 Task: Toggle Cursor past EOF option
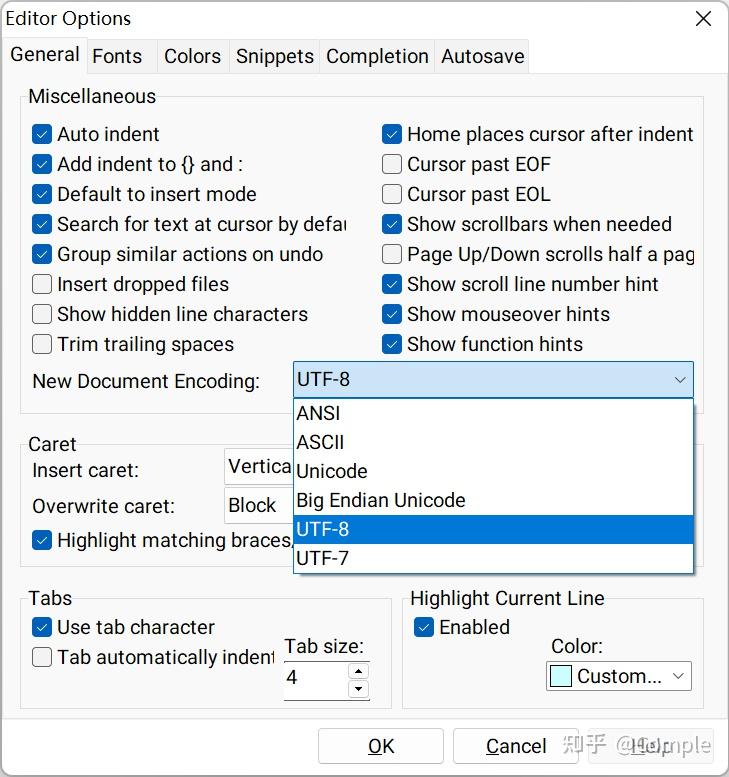pyautogui.click(x=392, y=164)
